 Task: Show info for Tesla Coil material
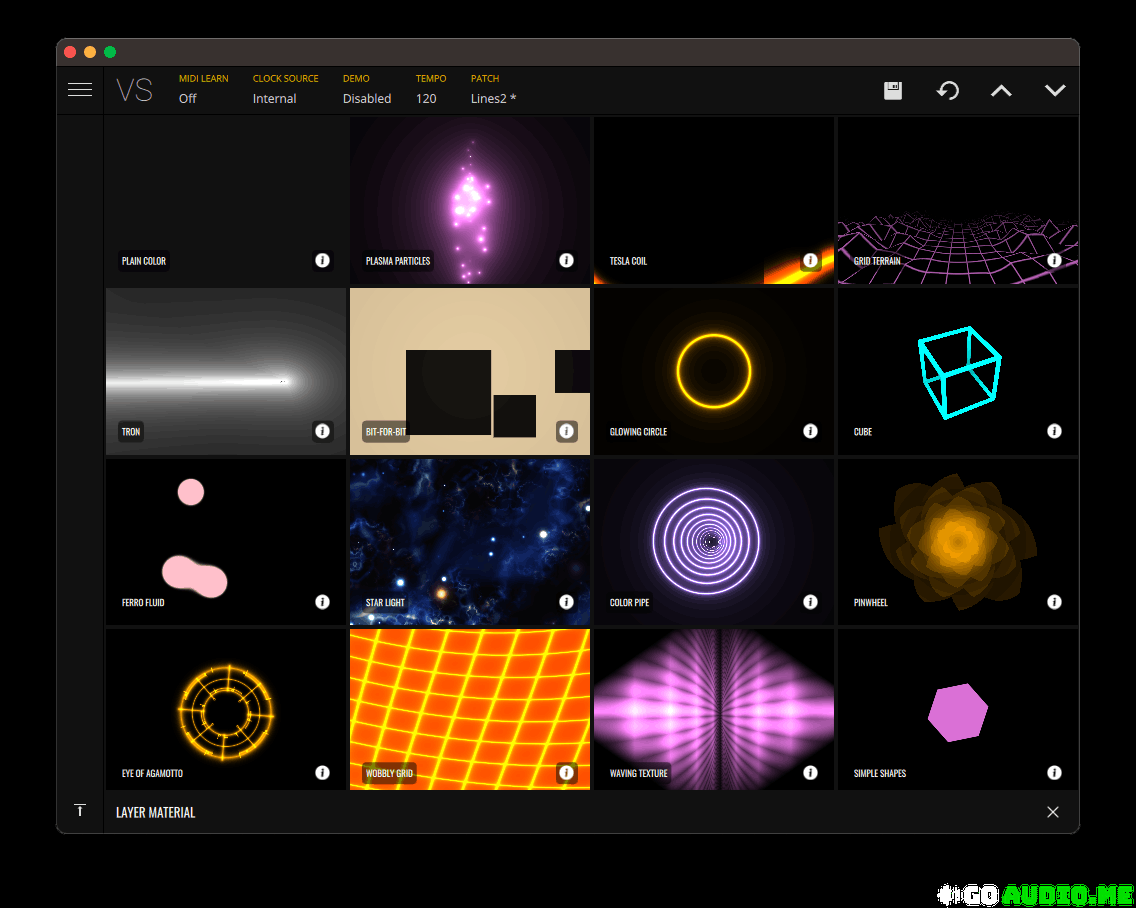(x=811, y=260)
